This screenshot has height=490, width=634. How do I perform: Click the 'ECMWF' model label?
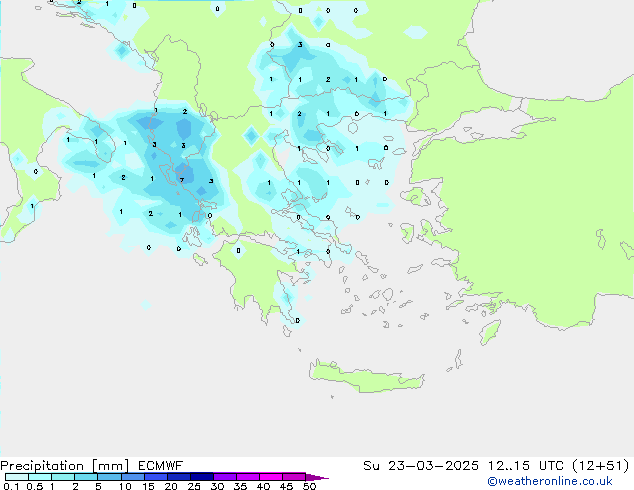coord(161,466)
